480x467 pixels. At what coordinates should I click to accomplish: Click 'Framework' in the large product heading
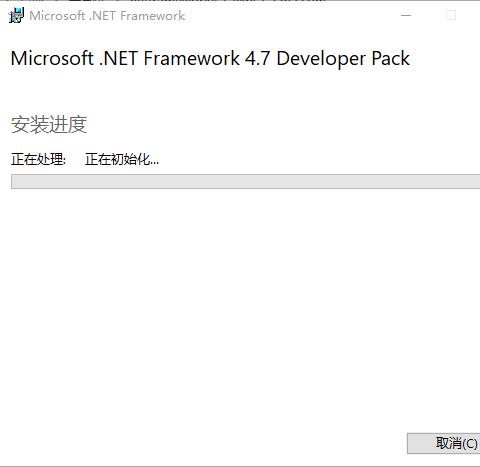[191, 58]
